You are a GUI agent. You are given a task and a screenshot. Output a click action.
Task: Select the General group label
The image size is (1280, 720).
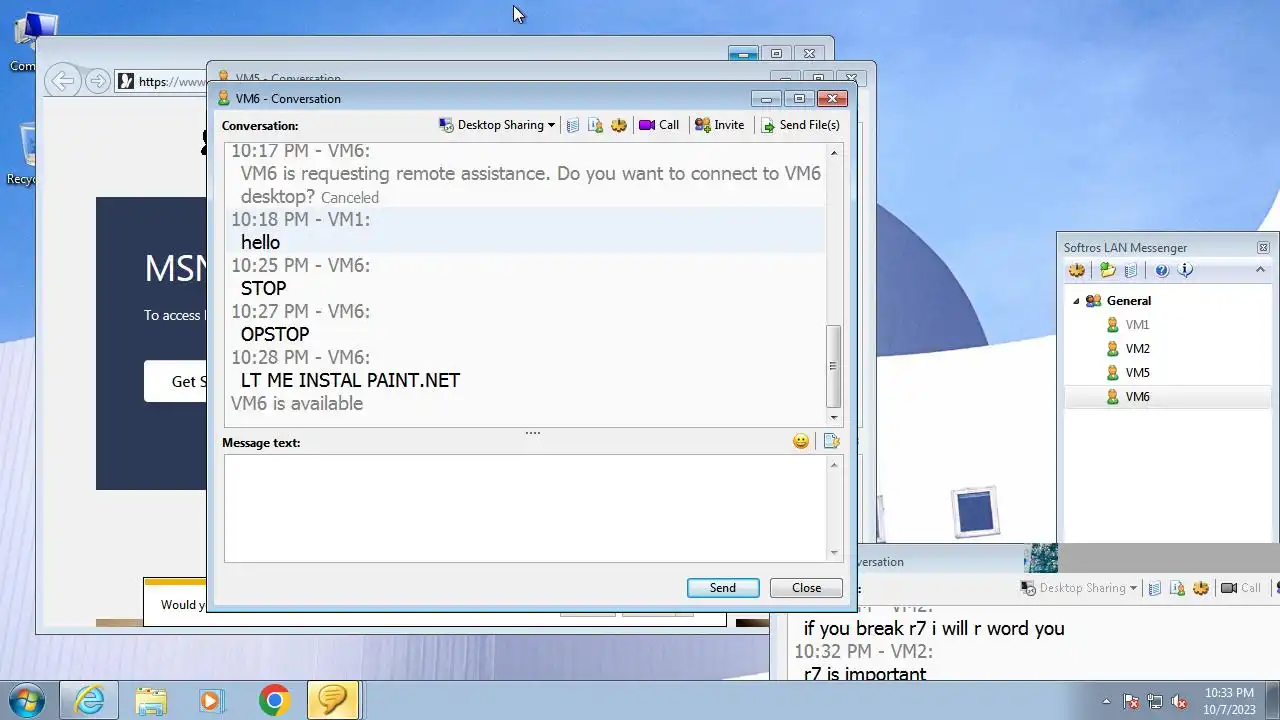point(1129,300)
